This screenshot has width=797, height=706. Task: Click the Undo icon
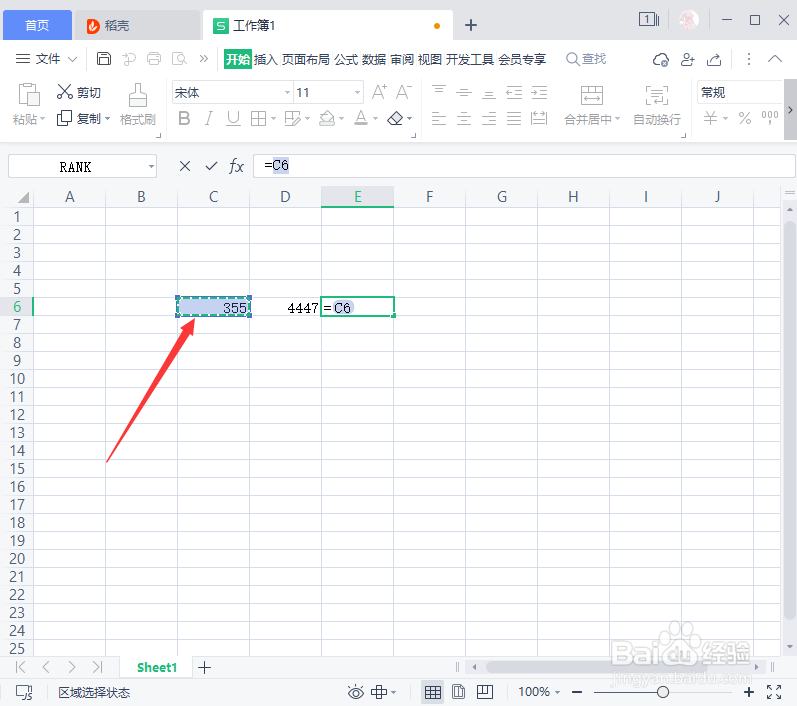pos(129,59)
